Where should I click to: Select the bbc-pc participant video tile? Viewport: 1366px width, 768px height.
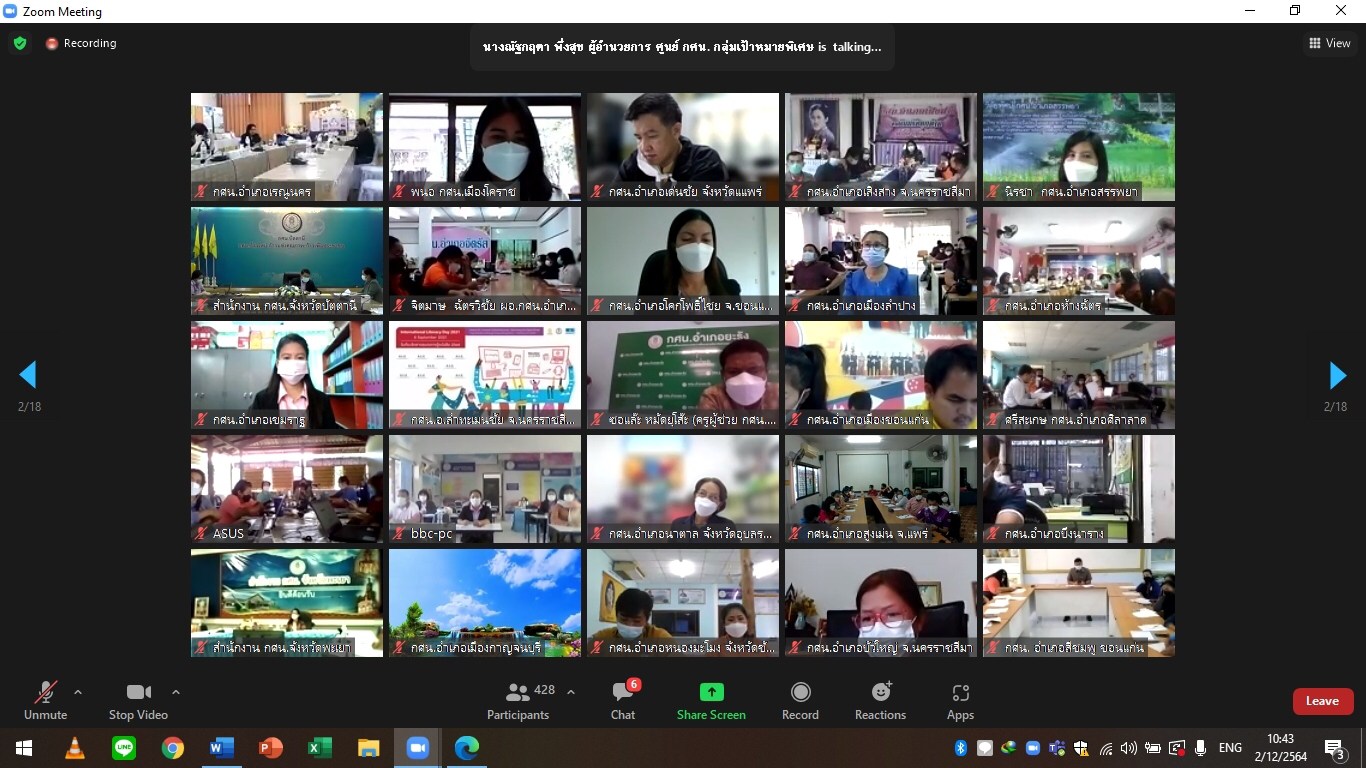[x=485, y=488]
